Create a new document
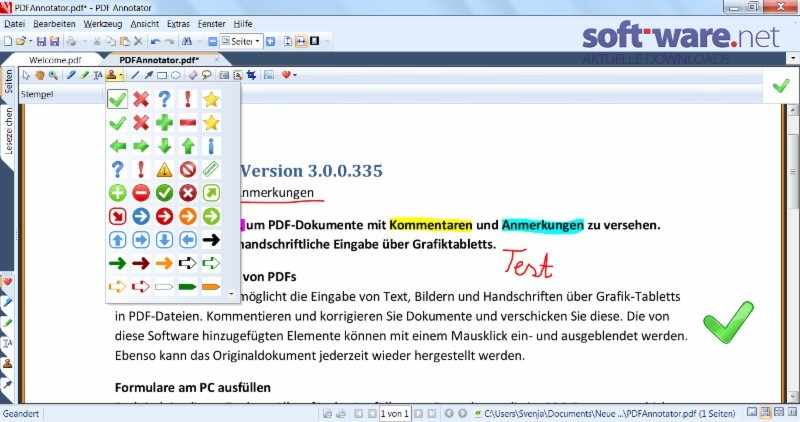This screenshot has height=422, width=800. pos(8,41)
